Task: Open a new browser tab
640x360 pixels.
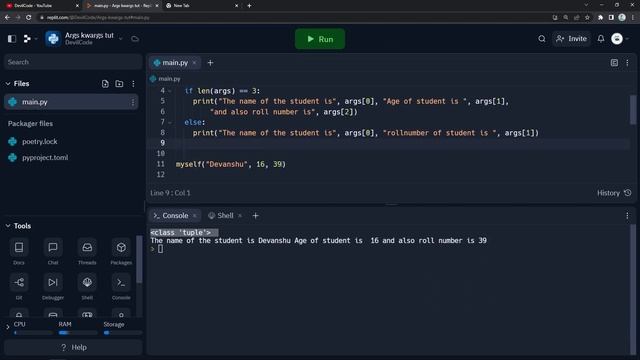Action: pyautogui.click(x=249, y=6)
